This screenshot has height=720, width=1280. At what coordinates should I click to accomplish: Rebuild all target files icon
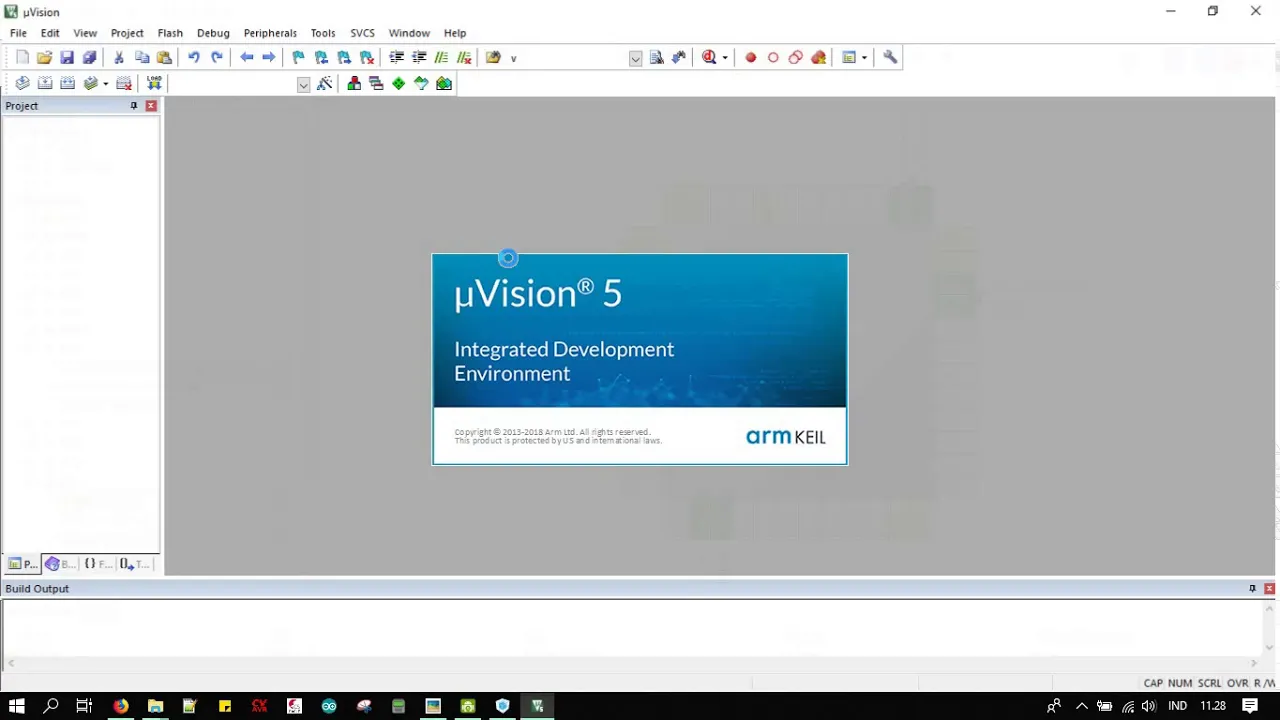(67, 84)
